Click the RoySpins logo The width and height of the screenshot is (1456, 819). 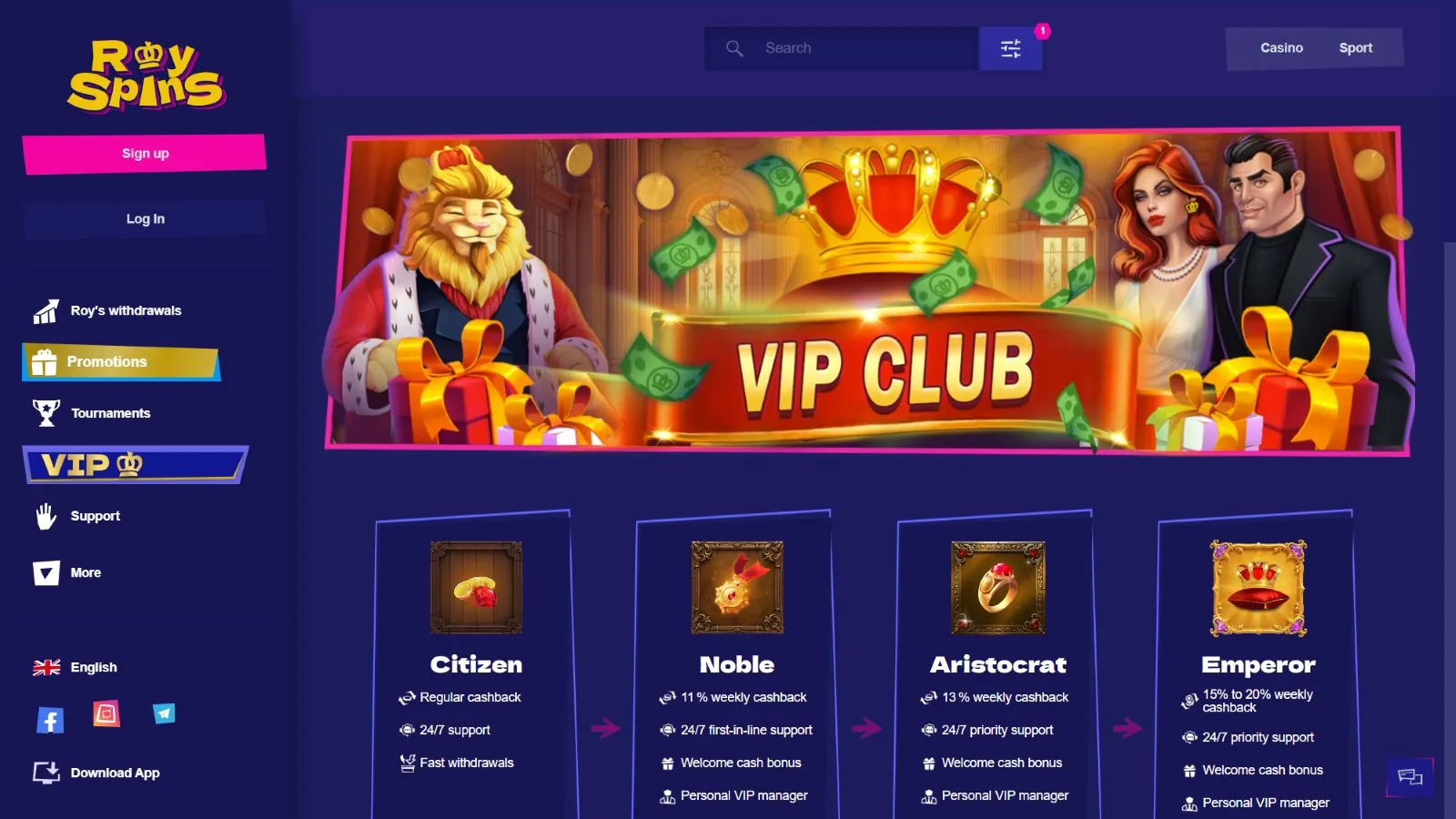pyautogui.click(x=146, y=76)
